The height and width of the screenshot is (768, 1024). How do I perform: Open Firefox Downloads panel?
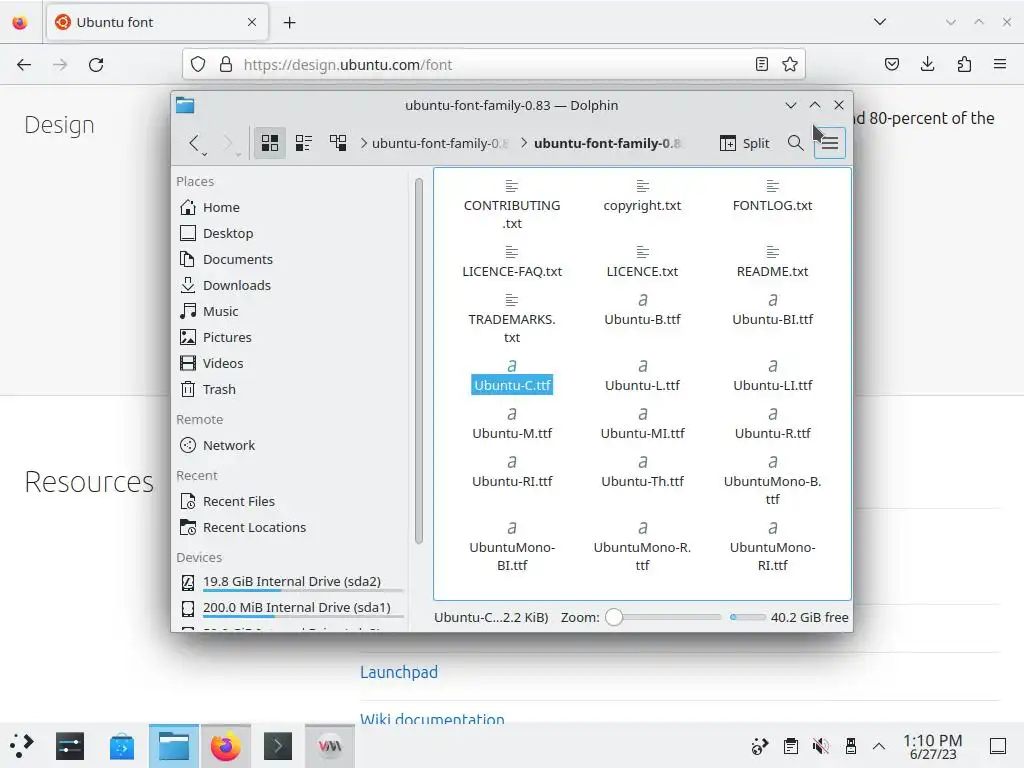click(927, 64)
